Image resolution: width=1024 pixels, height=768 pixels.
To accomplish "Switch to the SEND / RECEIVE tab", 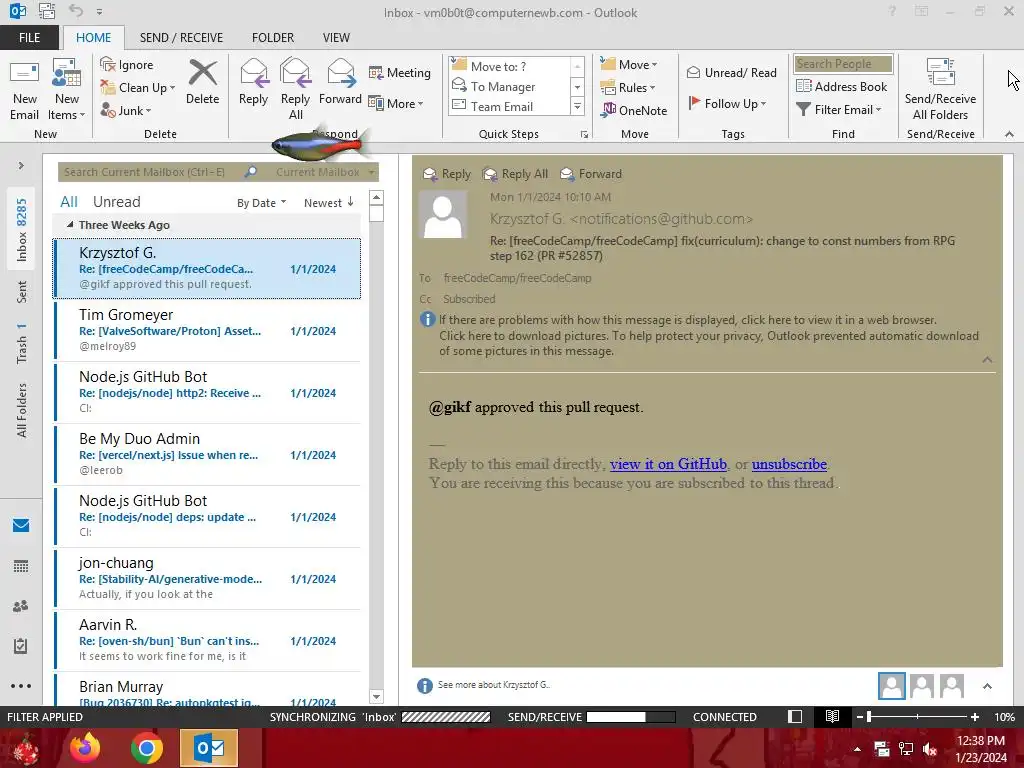I will [x=182, y=38].
